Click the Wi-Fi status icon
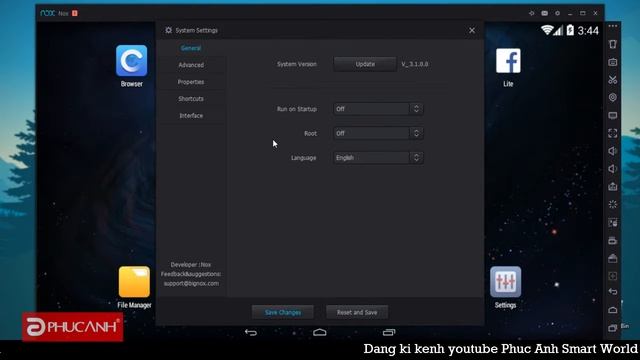The image size is (640, 360). click(547, 30)
